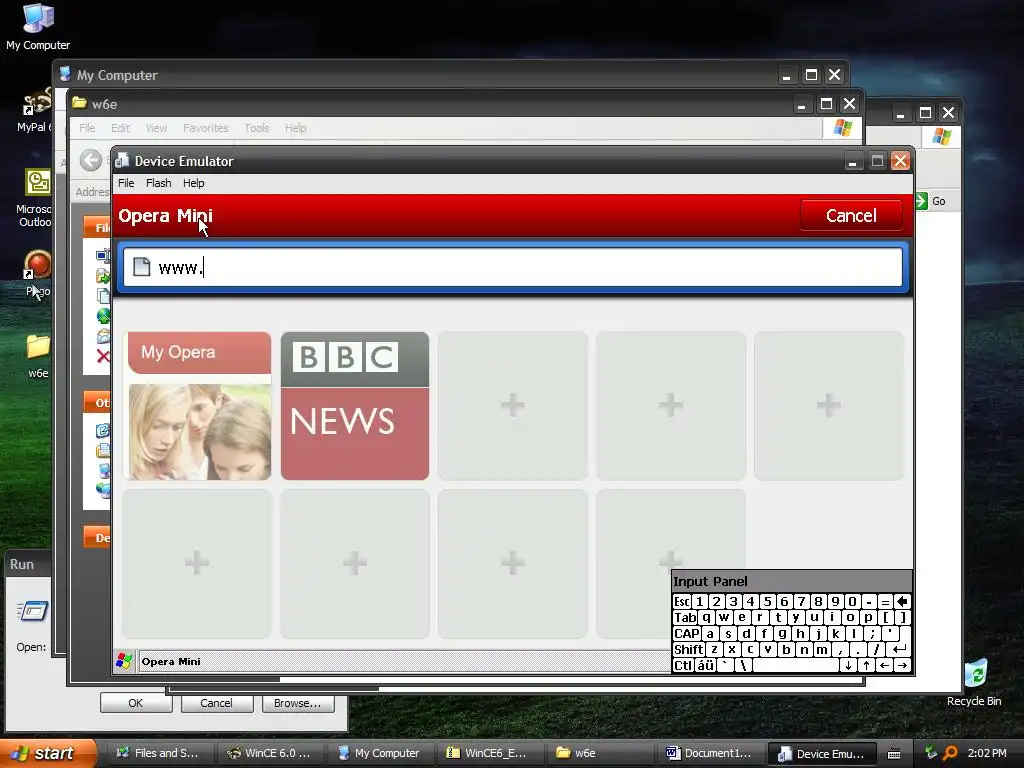This screenshot has width=1024, height=768.
Task: Click the down arrow key on Input Panel
Action: click(x=848, y=665)
